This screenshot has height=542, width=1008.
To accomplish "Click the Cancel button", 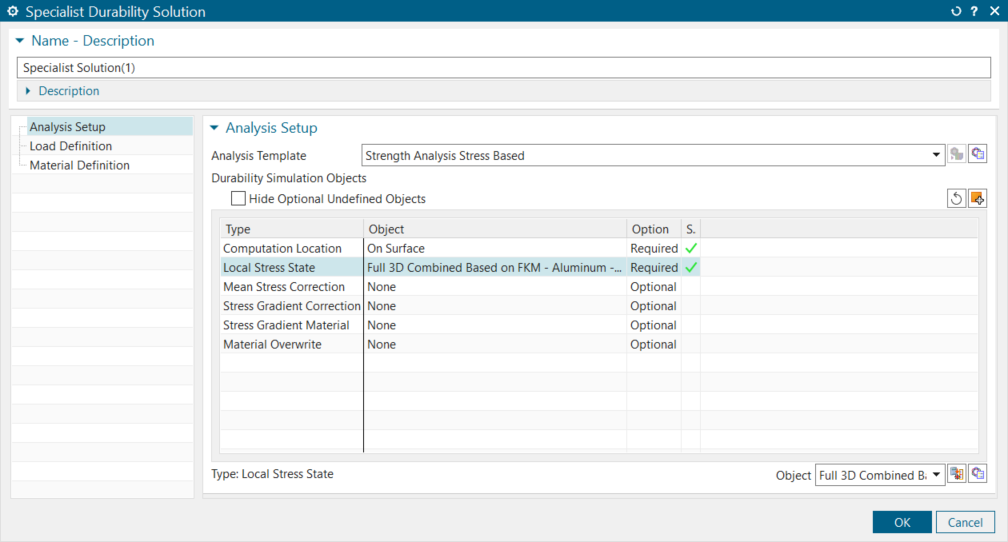I will [965, 522].
